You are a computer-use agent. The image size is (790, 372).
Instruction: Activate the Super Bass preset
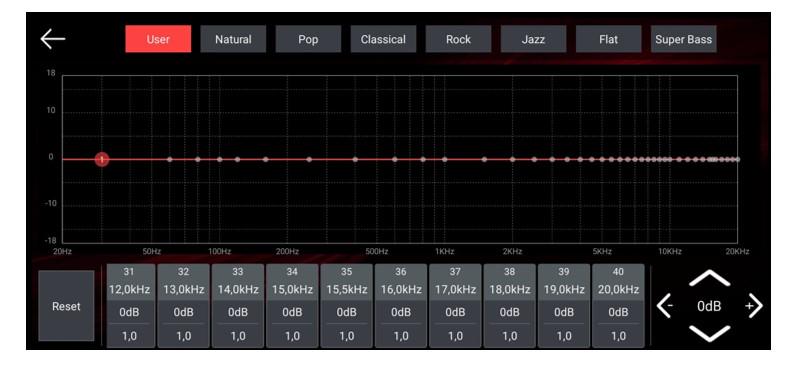pos(684,39)
